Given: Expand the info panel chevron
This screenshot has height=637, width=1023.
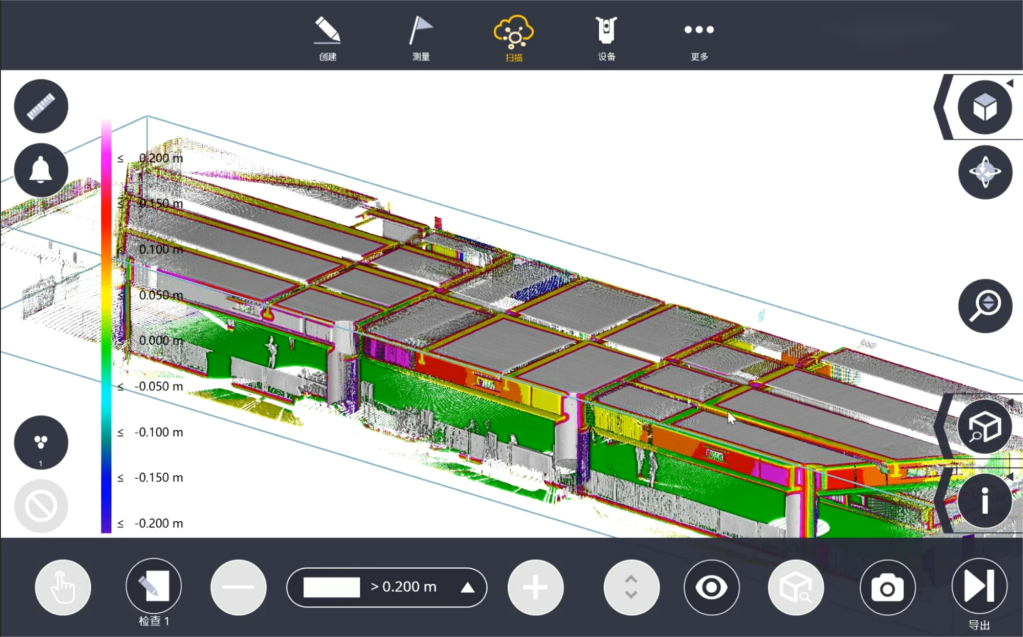Looking at the screenshot, I should pos(943,501).
